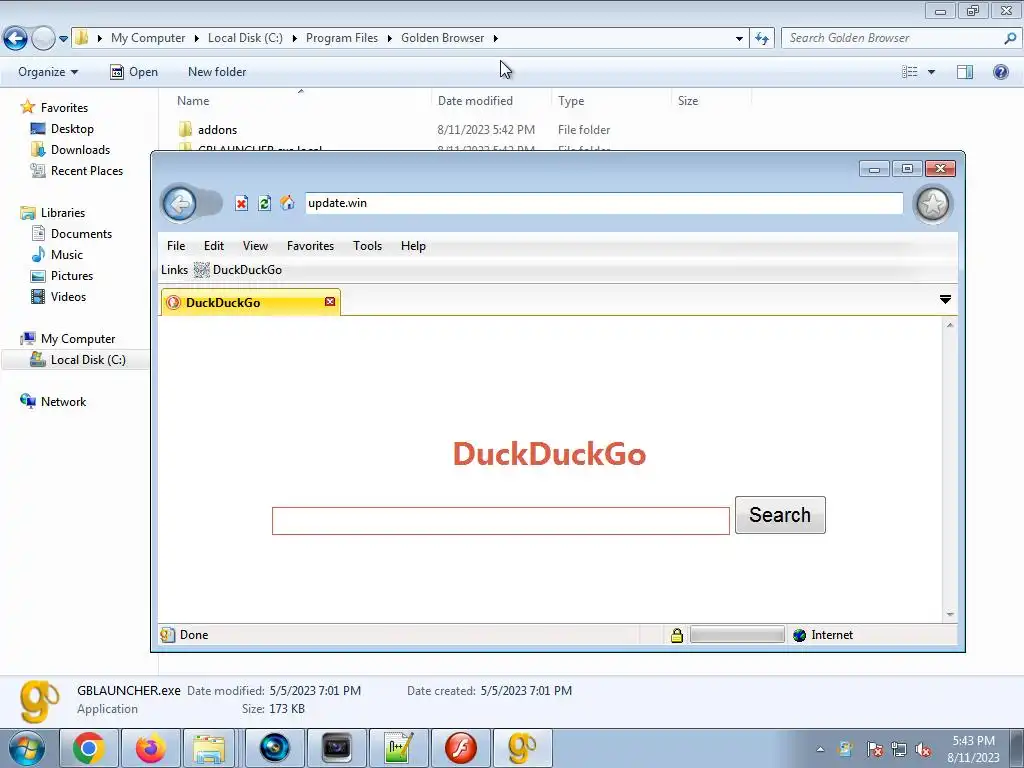Open the browser Tools menu
The height and width of the screenshot is (768, 1024).
click(x=367, y=246)
